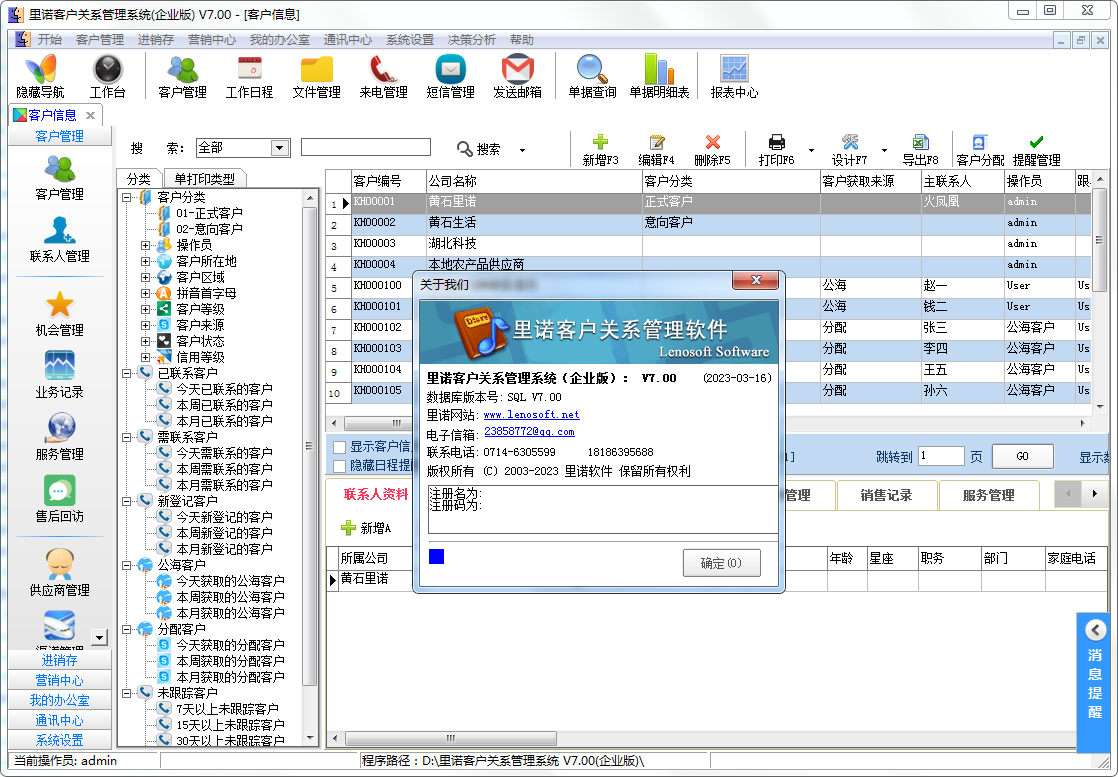Open the www.lenosoft.net website link
This screenshot has width=1118, height=777.
click(x=531, y=415)
